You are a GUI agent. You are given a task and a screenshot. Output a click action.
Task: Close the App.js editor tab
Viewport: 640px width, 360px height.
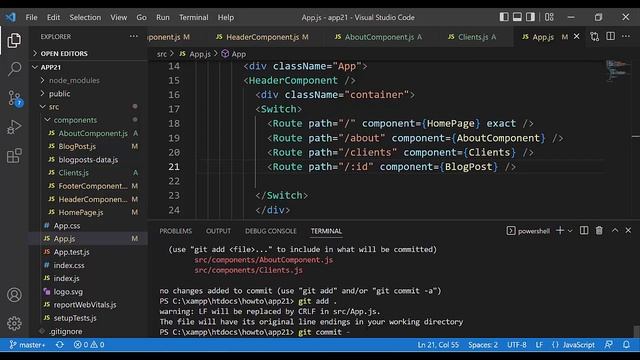576,36
